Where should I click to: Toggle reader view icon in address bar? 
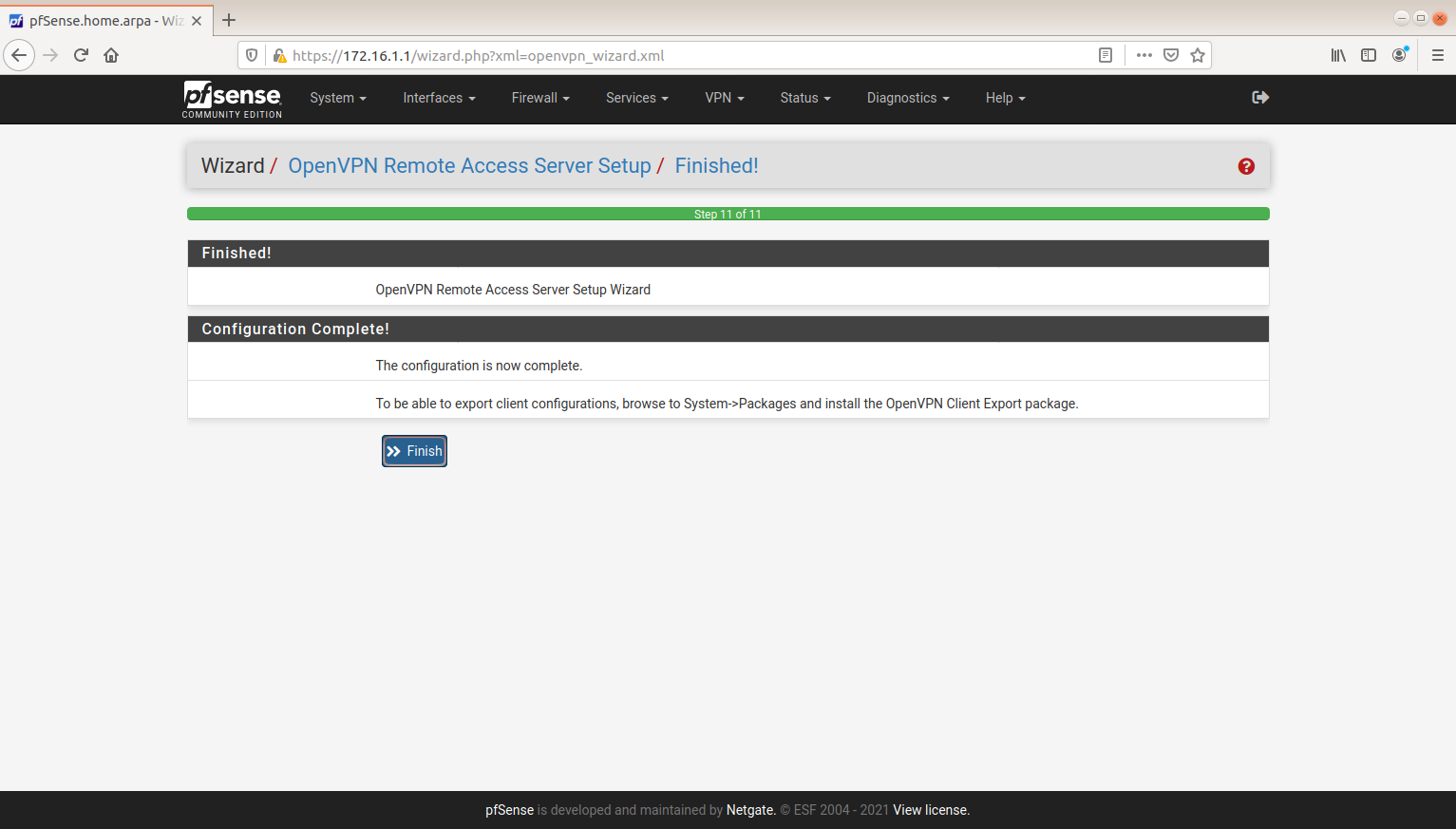pos(1106,55)
